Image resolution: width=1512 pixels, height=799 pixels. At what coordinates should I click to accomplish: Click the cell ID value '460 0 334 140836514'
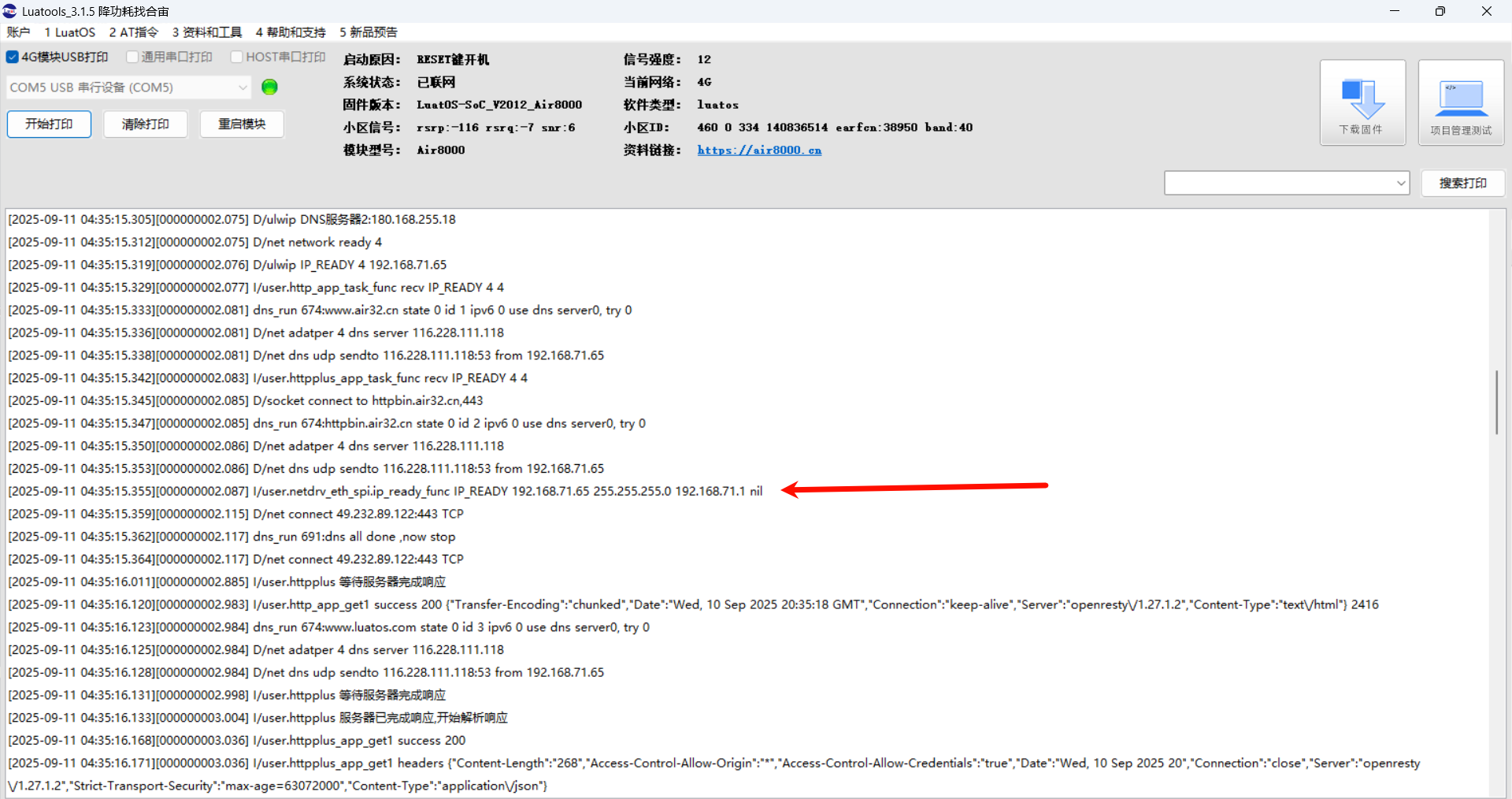click(762, 127)
